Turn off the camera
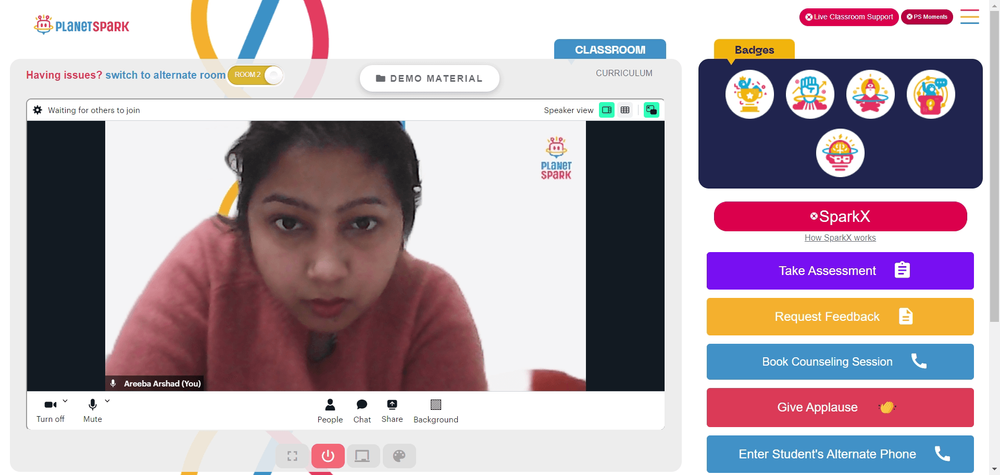This screenshot has height=475, width=1000. (x=50, y=411)
